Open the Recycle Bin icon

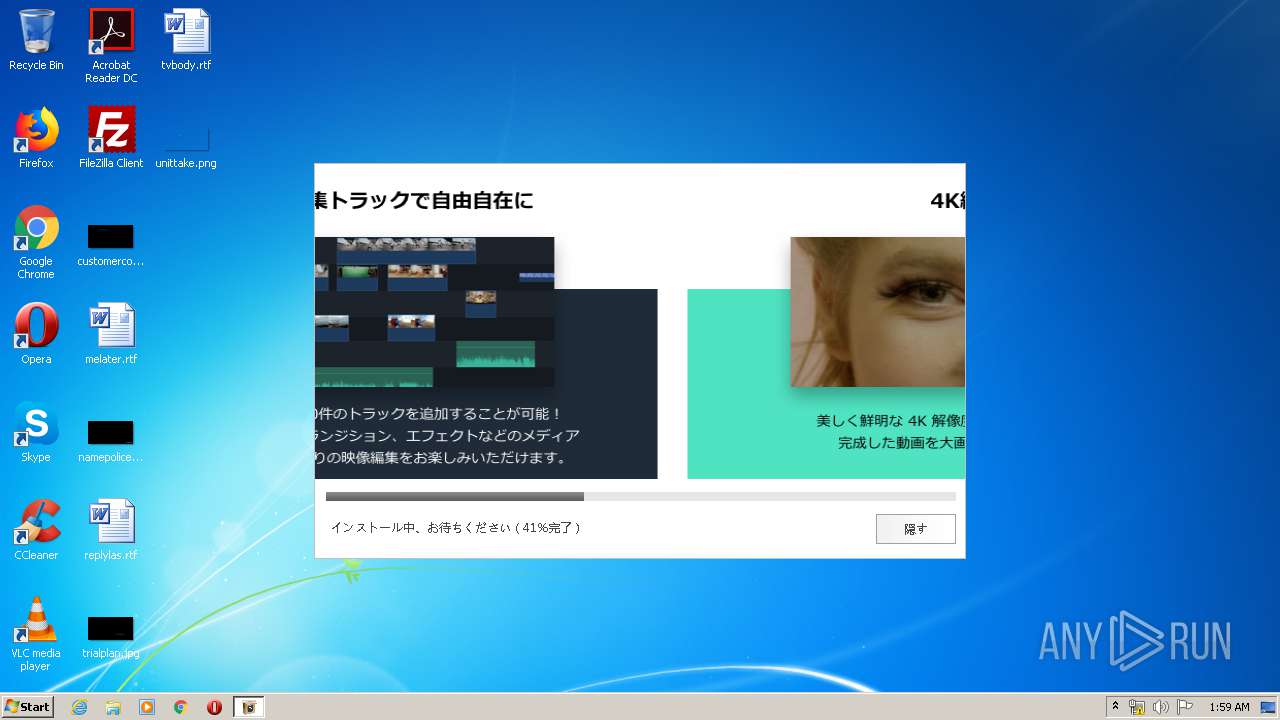point(36,41)
